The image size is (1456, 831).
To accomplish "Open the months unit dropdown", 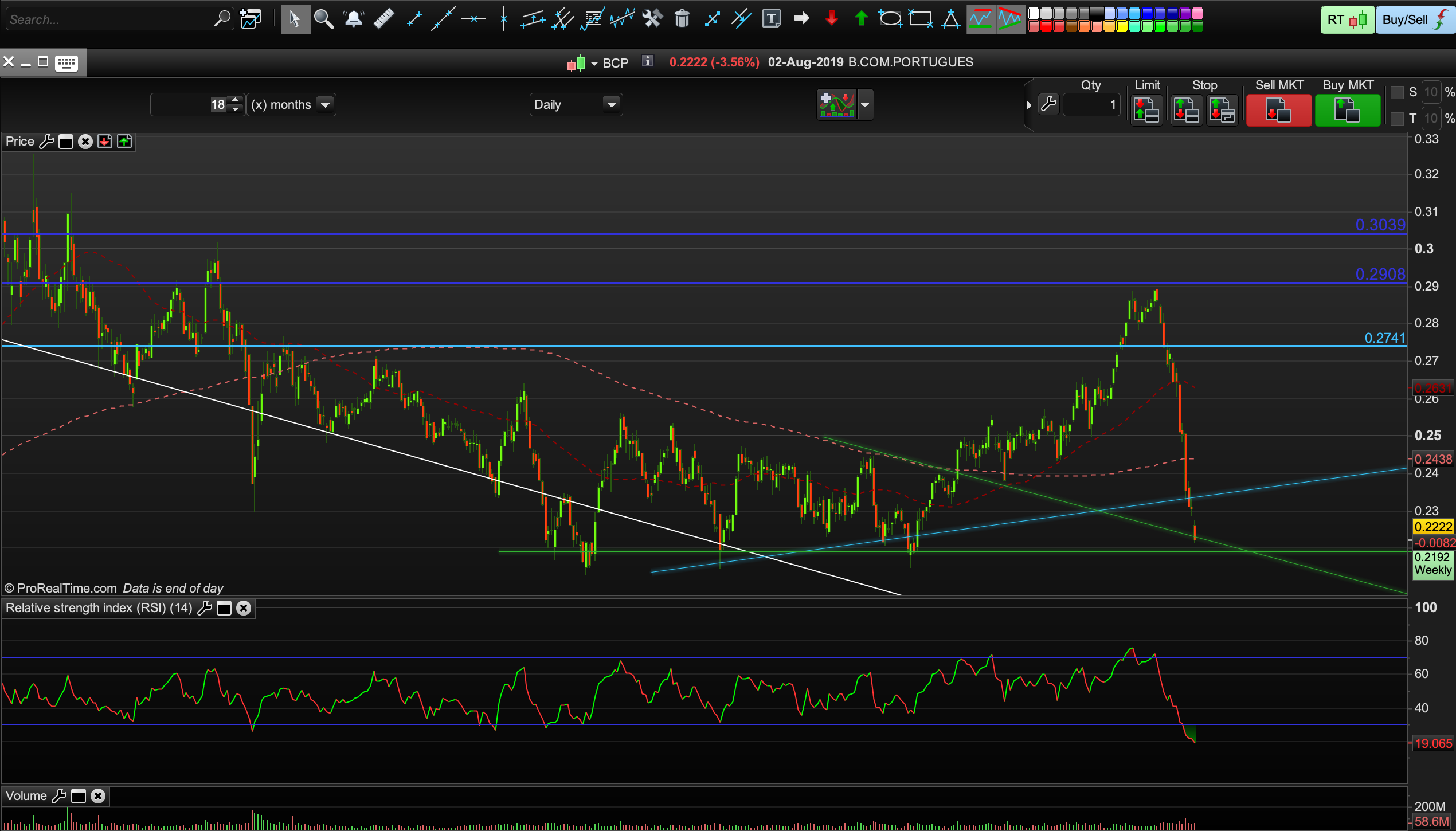I will point(325,105).
